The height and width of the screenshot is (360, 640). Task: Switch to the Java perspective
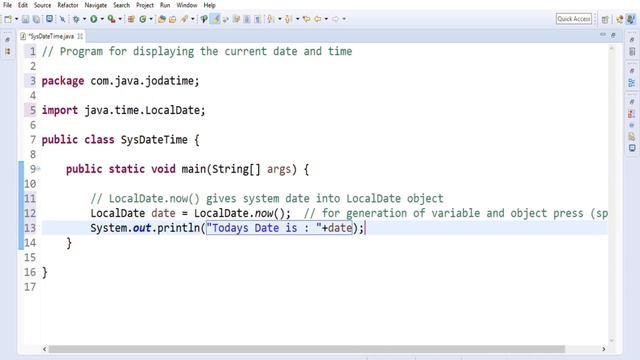click(x=631, y=19)
